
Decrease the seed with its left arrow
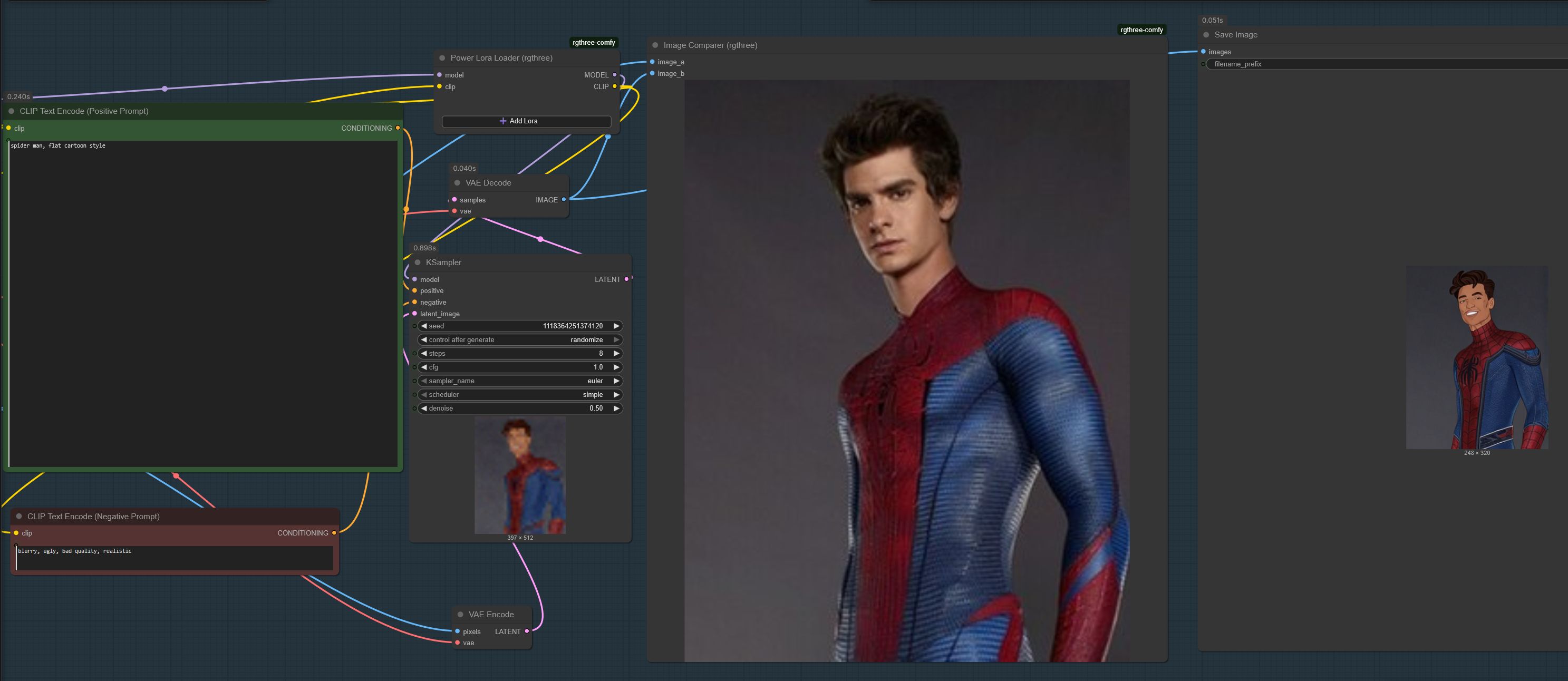tap(424, 326)
